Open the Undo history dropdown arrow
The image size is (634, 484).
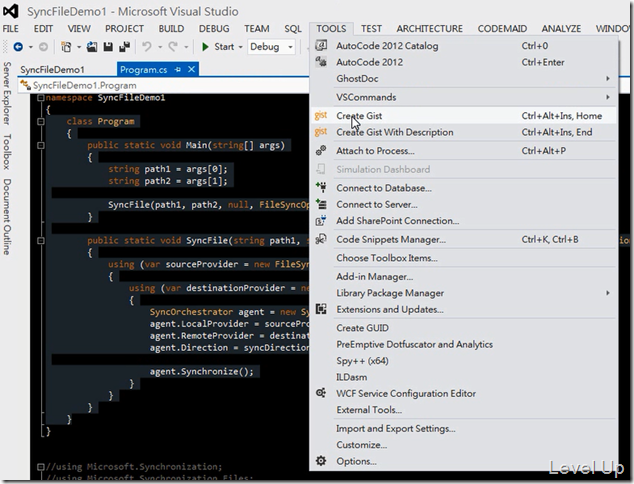click(x=160, y=47)
